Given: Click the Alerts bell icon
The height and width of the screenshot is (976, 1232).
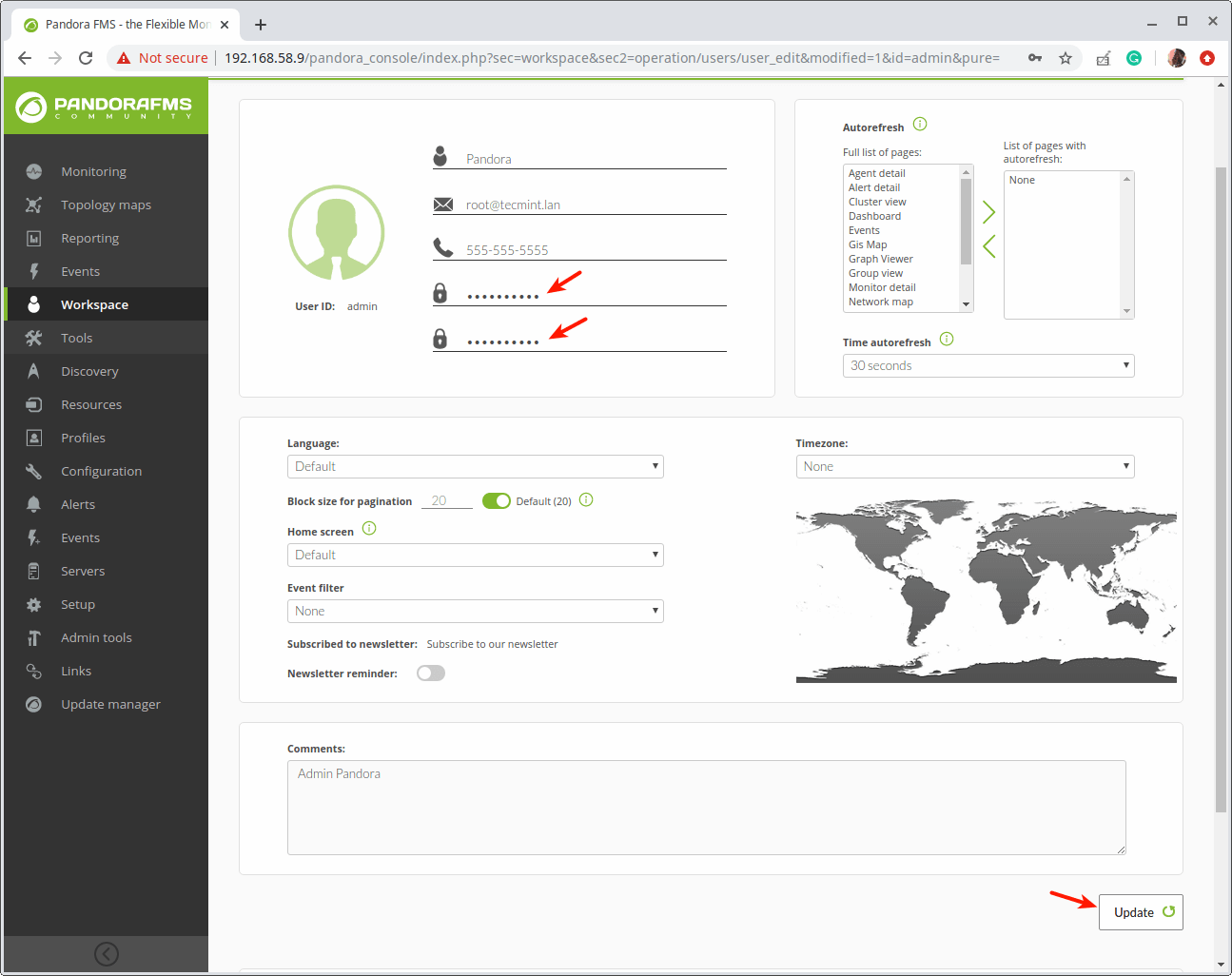Looking at the screenshot, I should [34, 504].
